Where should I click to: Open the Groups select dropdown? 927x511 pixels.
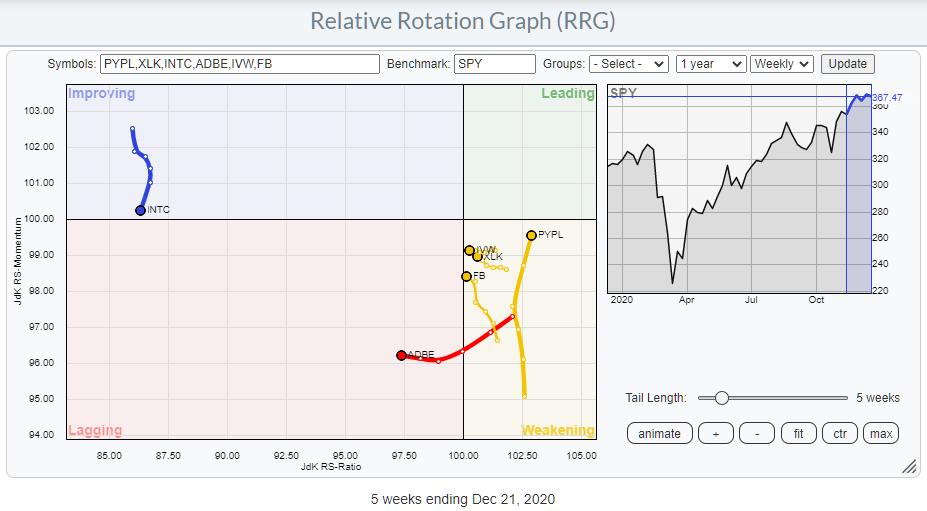(628, 64)
